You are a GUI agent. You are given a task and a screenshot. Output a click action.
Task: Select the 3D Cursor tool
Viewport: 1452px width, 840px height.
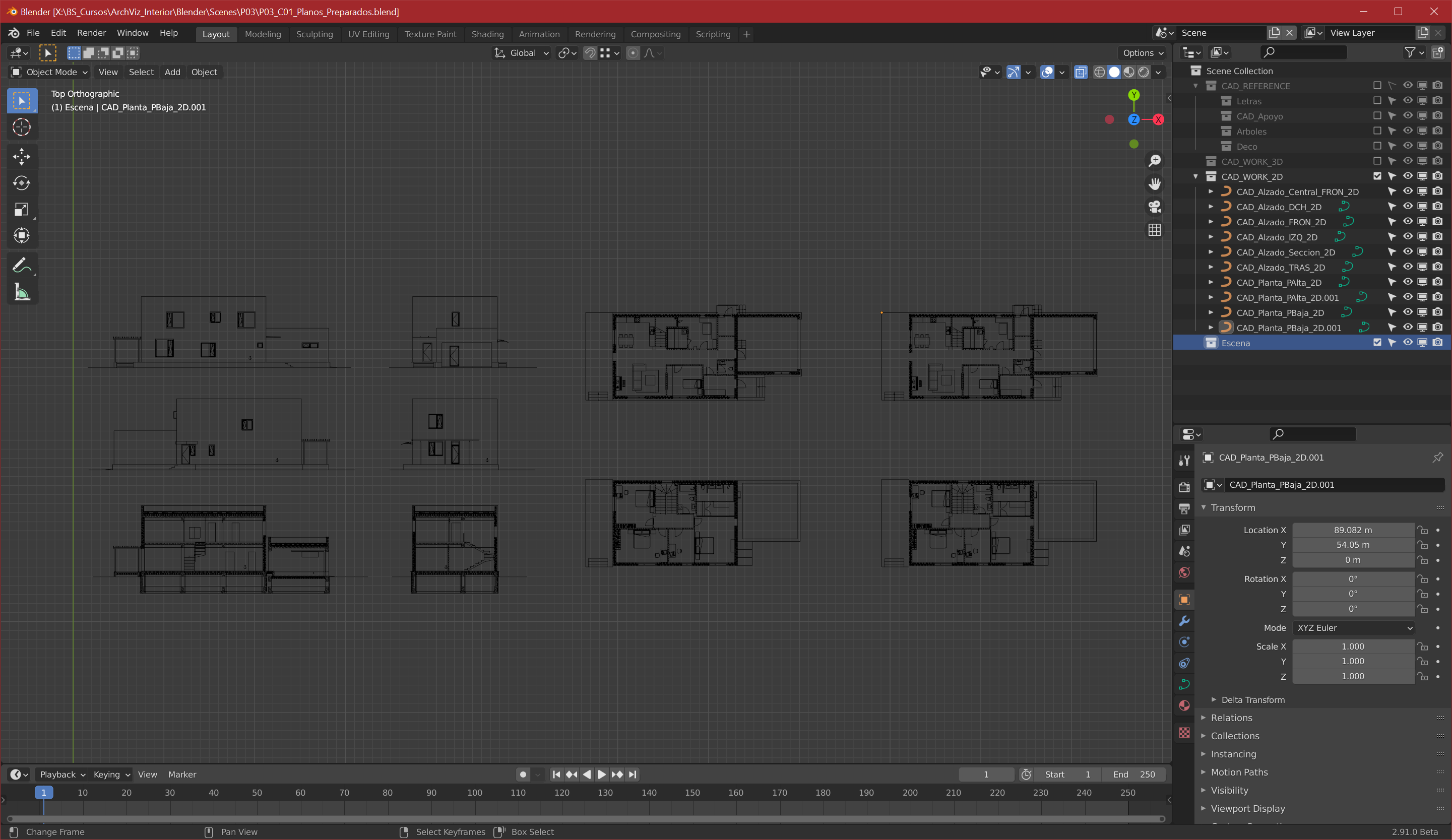click(21, 127)
